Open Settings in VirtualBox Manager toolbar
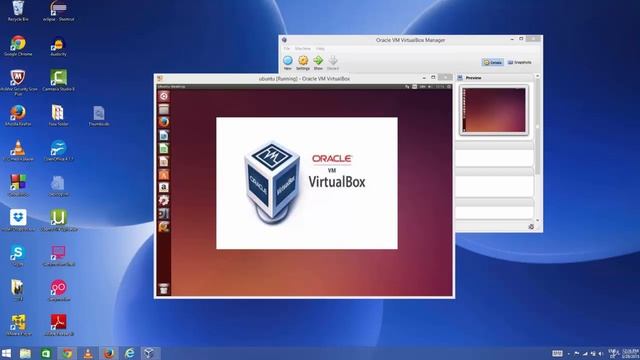The image size is (640, 360). point(303,62)
